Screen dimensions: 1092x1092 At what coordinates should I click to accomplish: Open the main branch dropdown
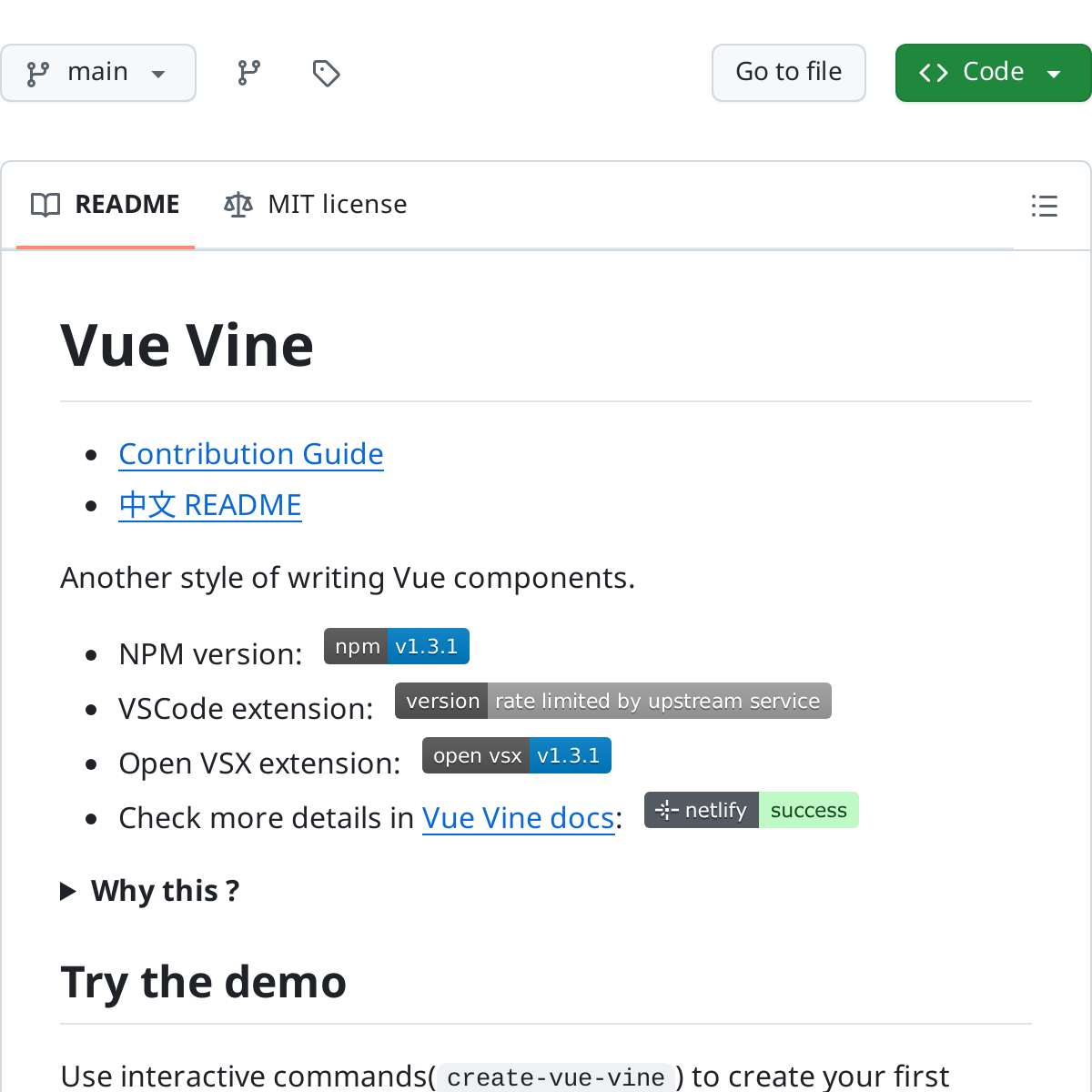click(x=98, y=72)
